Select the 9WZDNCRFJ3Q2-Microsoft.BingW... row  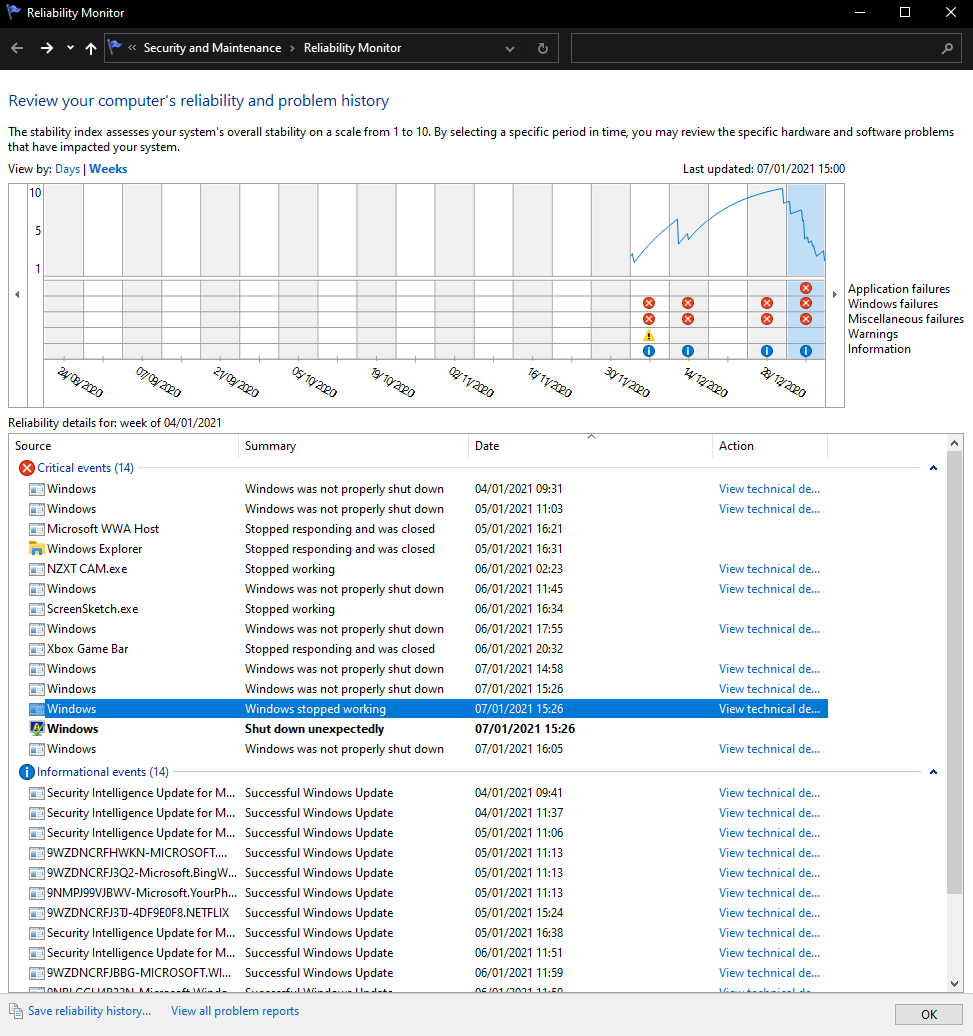click(x=428, y=873)
